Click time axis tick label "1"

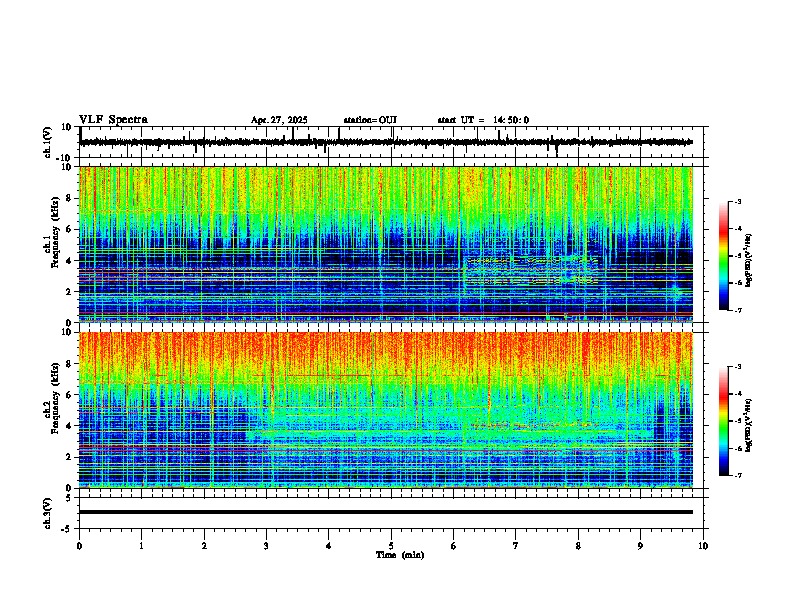click(x=141, y=546)
